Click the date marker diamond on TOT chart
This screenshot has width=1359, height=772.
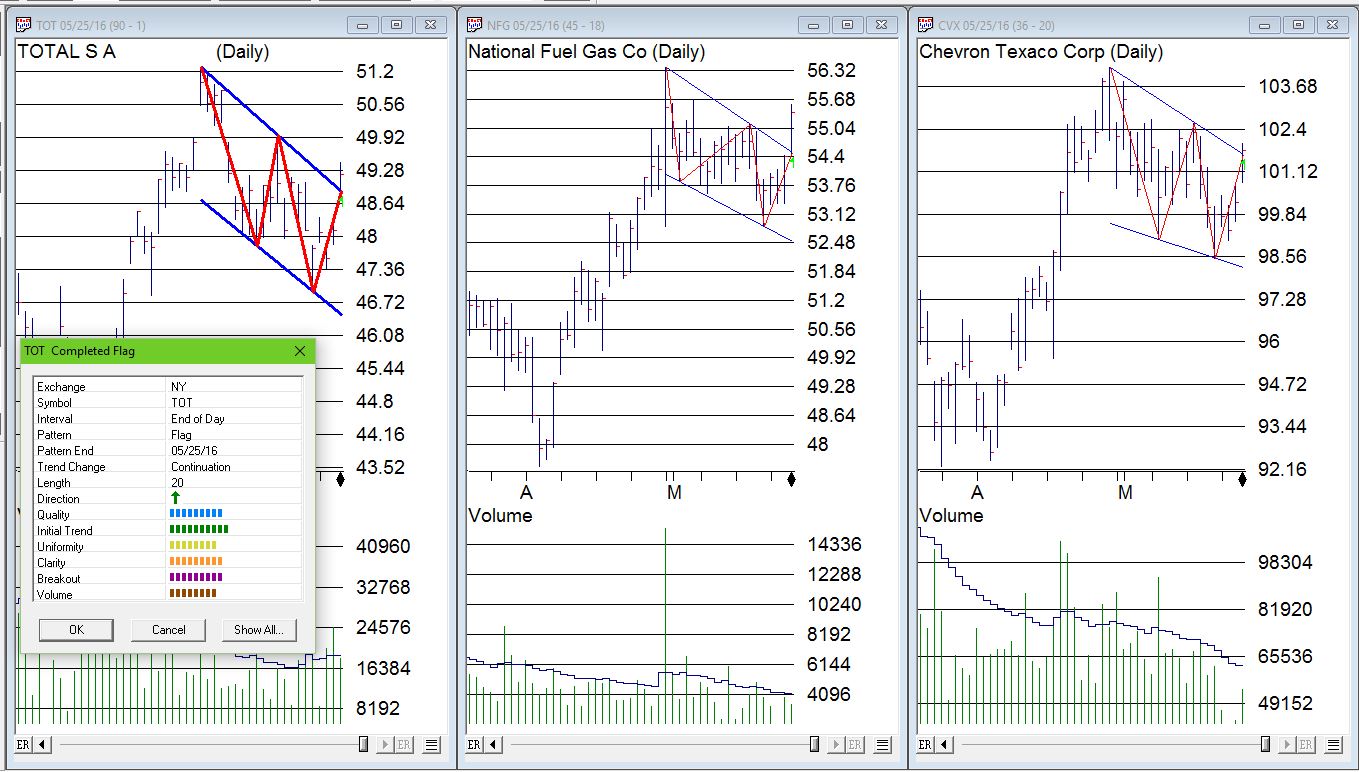(x=341, y=479)
